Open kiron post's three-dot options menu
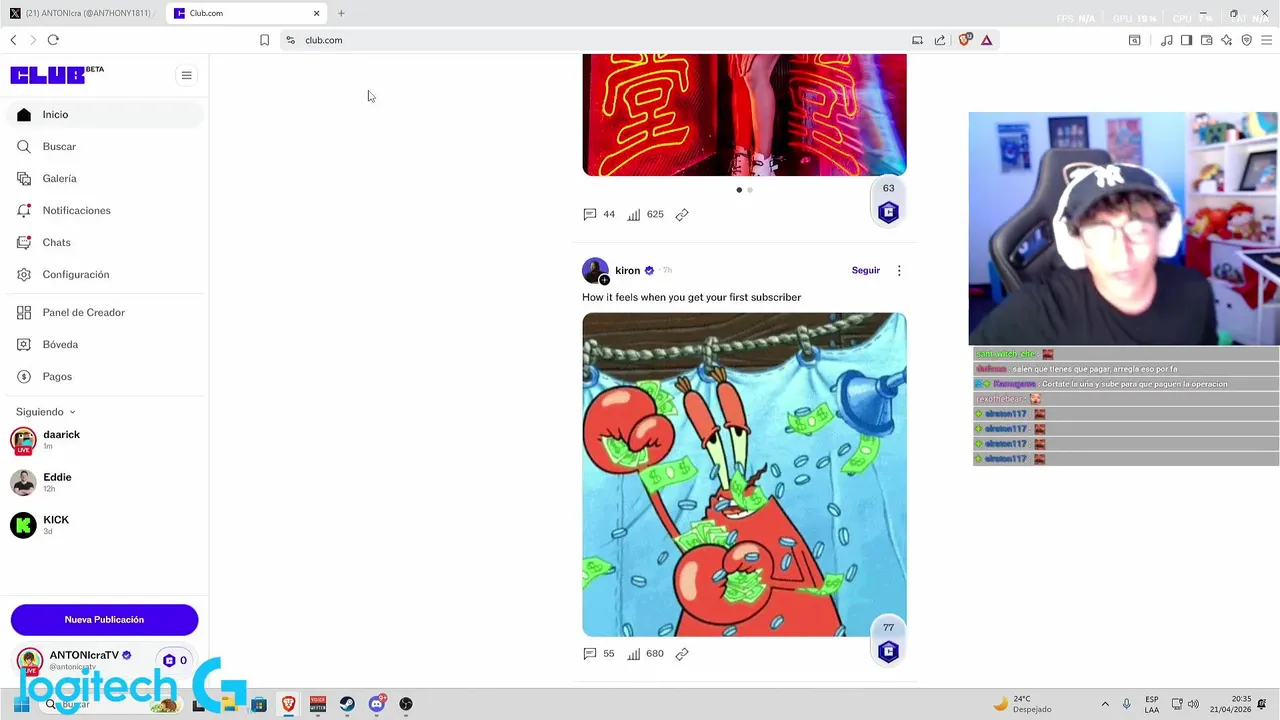This screenshot has width=1280, height=720. (x=899, y=271)
